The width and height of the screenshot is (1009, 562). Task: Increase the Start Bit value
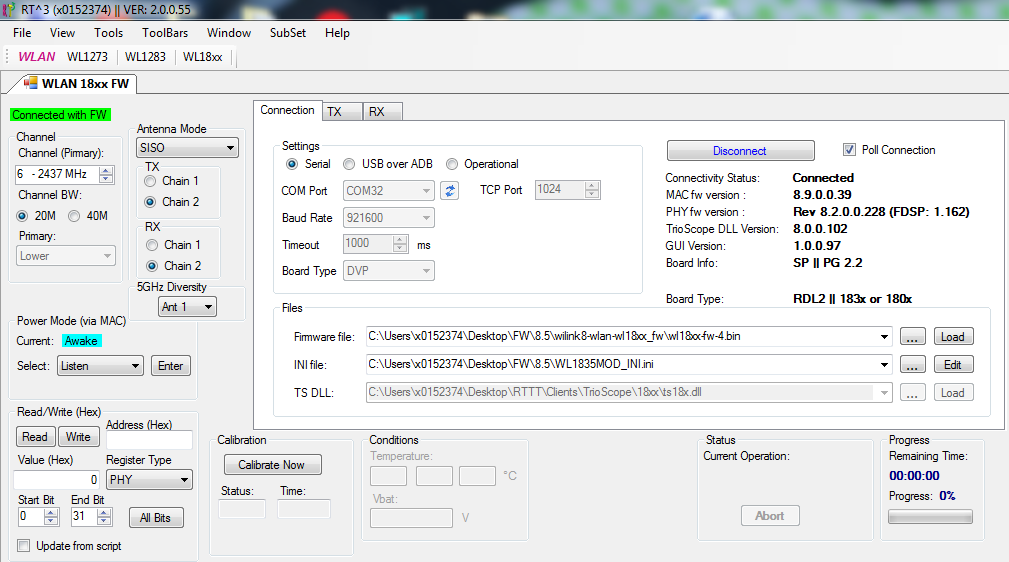click(x=52, y=512)
